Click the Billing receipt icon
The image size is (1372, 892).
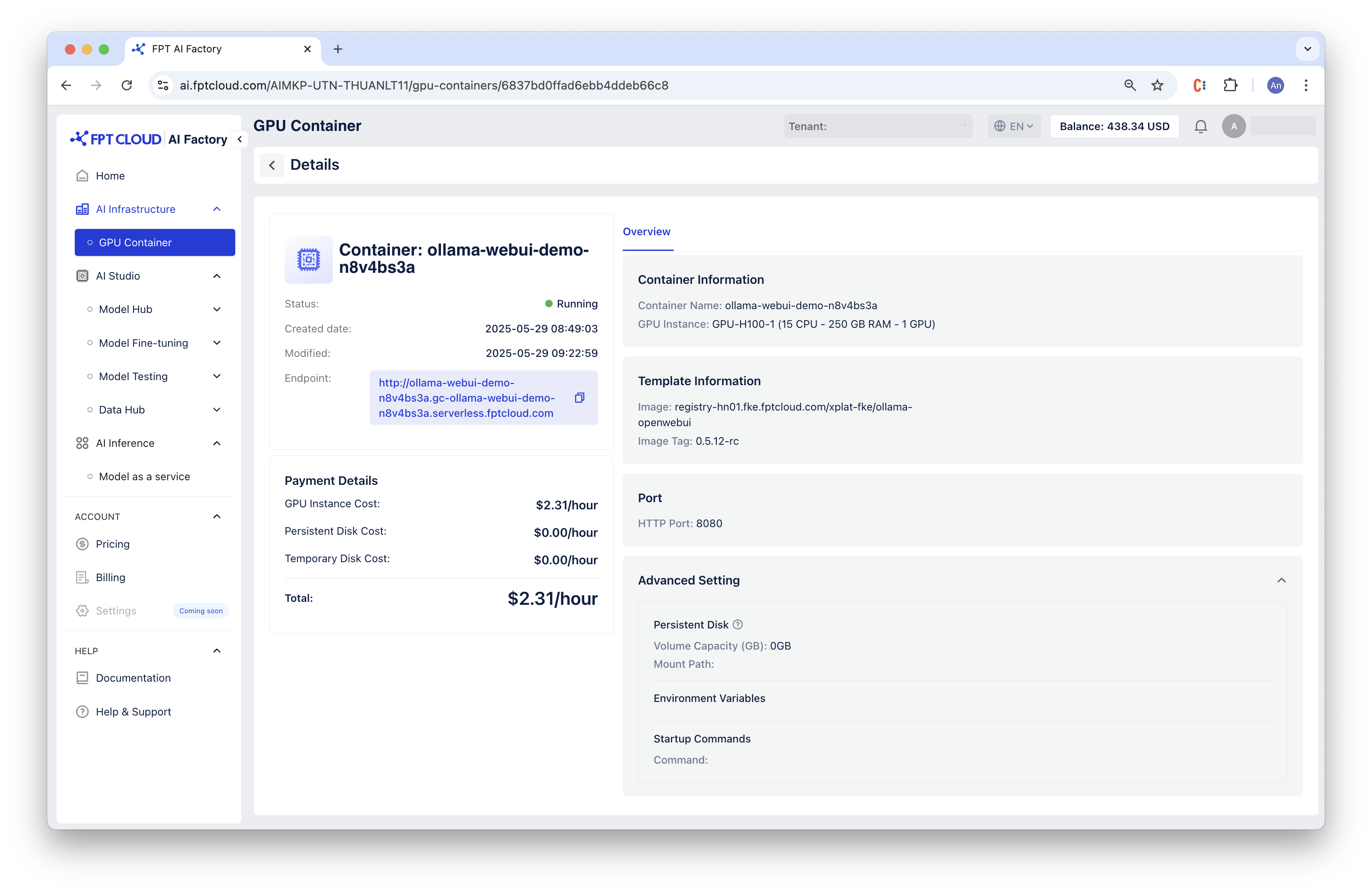coord(82,577)
